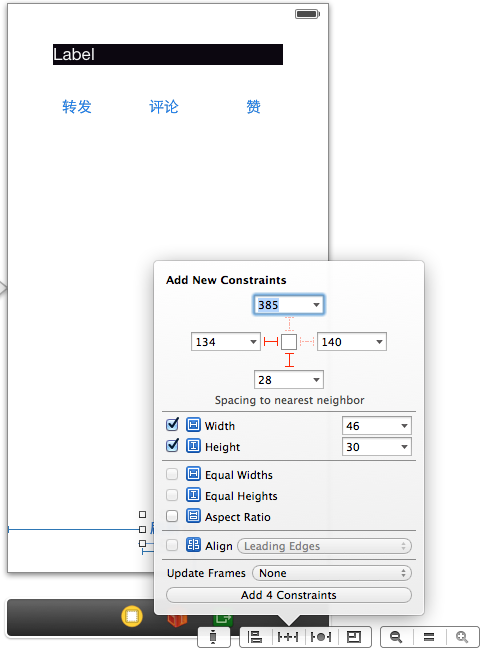483x652 pixels.
Task: Expand the right spacing 140 dropdown
Action: pyautogui.click(x=379, y=342)
